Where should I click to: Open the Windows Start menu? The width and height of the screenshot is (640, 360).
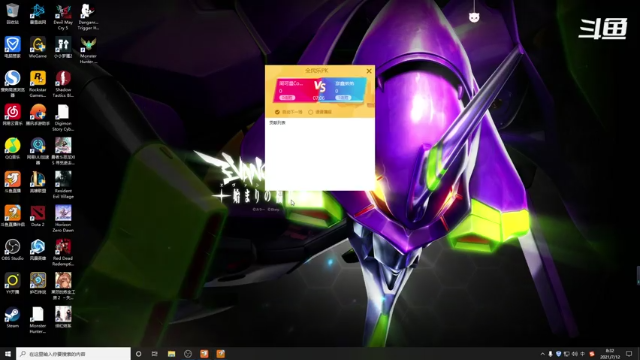pyautogui.click(x=8, y=354)
